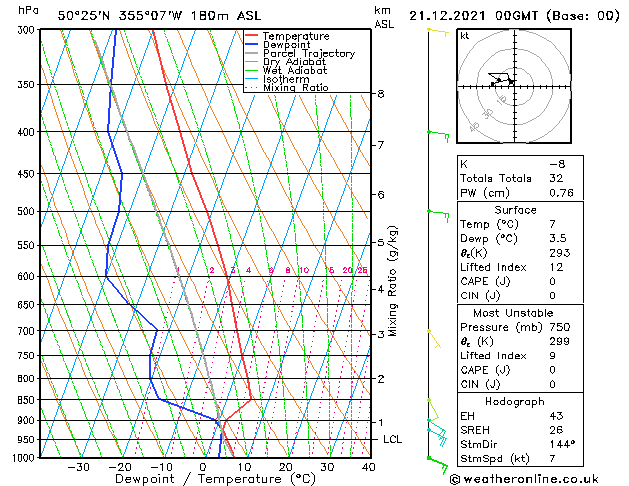Screen dimensions: 629x486
Task: Click the 8 km altitude label
Action: point(381,94)
